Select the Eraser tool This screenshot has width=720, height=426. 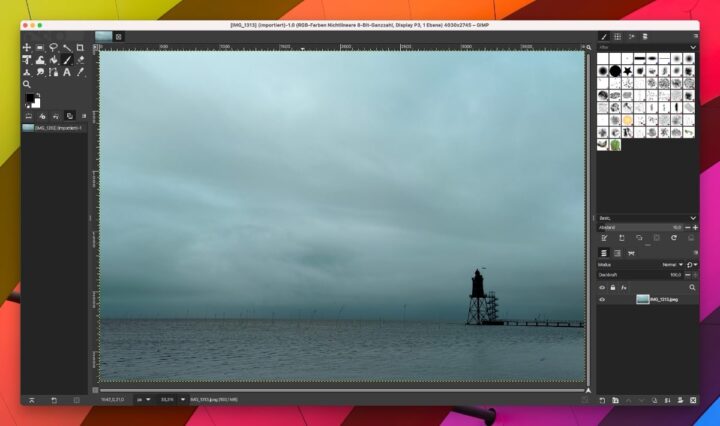click(80, 60)
